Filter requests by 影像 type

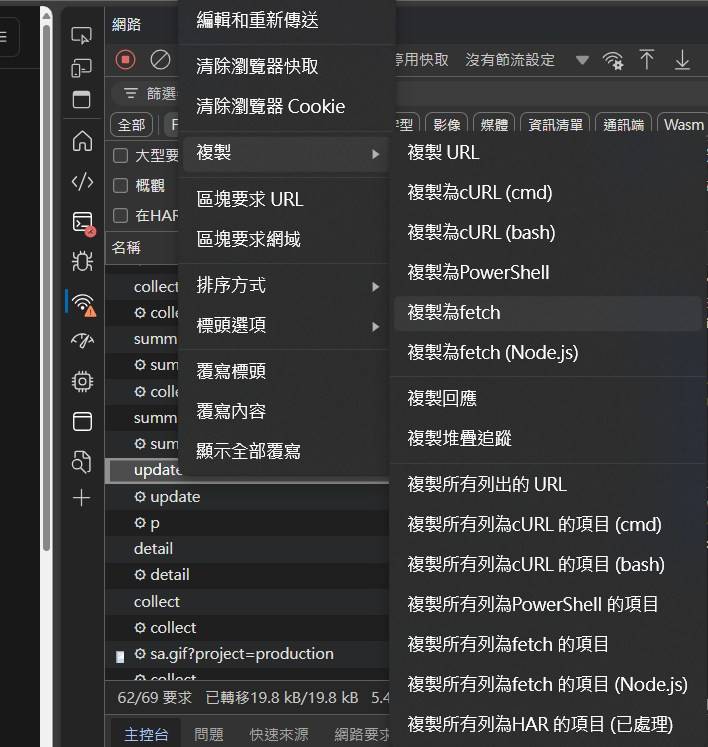[x=446, y=125]
